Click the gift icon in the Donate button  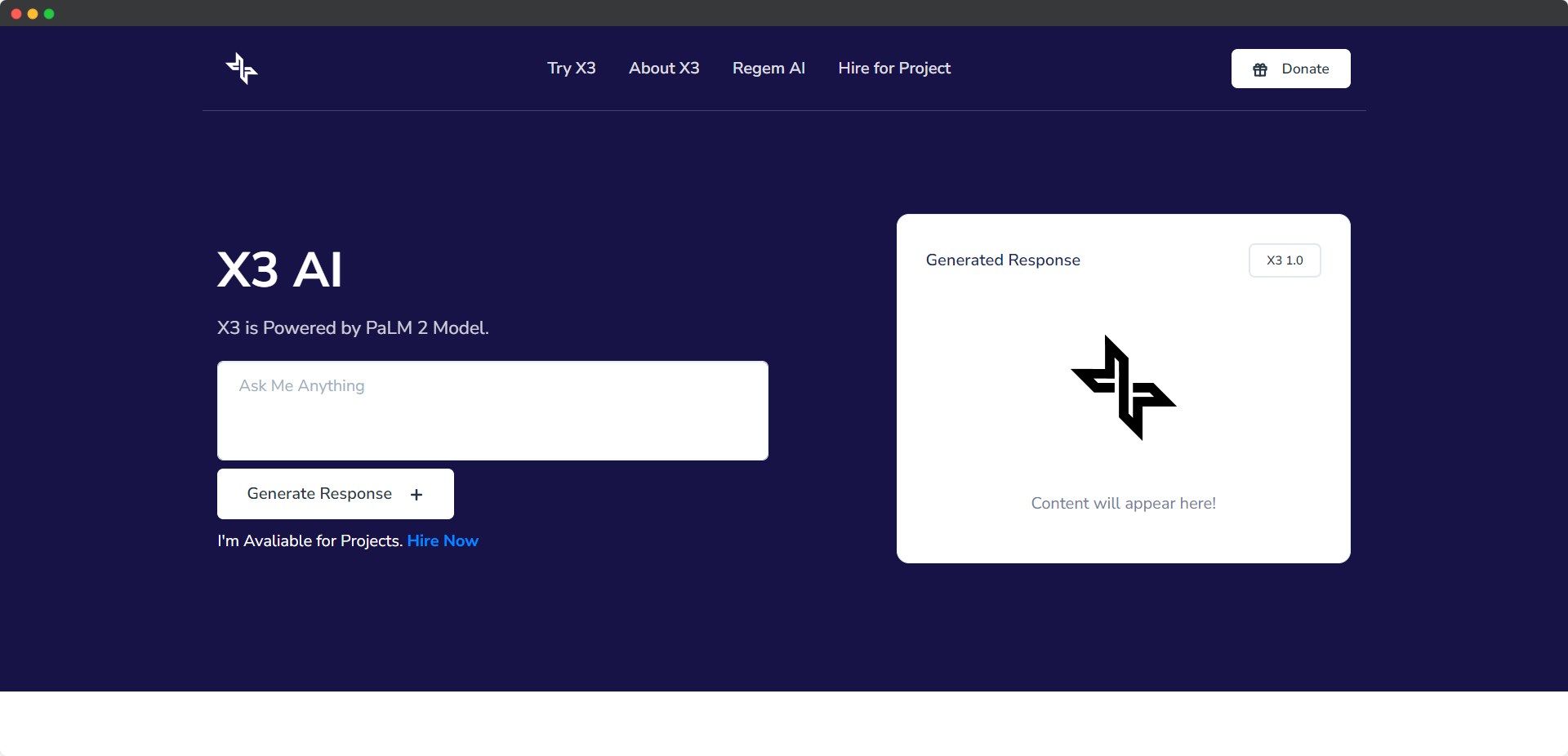tap(1258, 69)
